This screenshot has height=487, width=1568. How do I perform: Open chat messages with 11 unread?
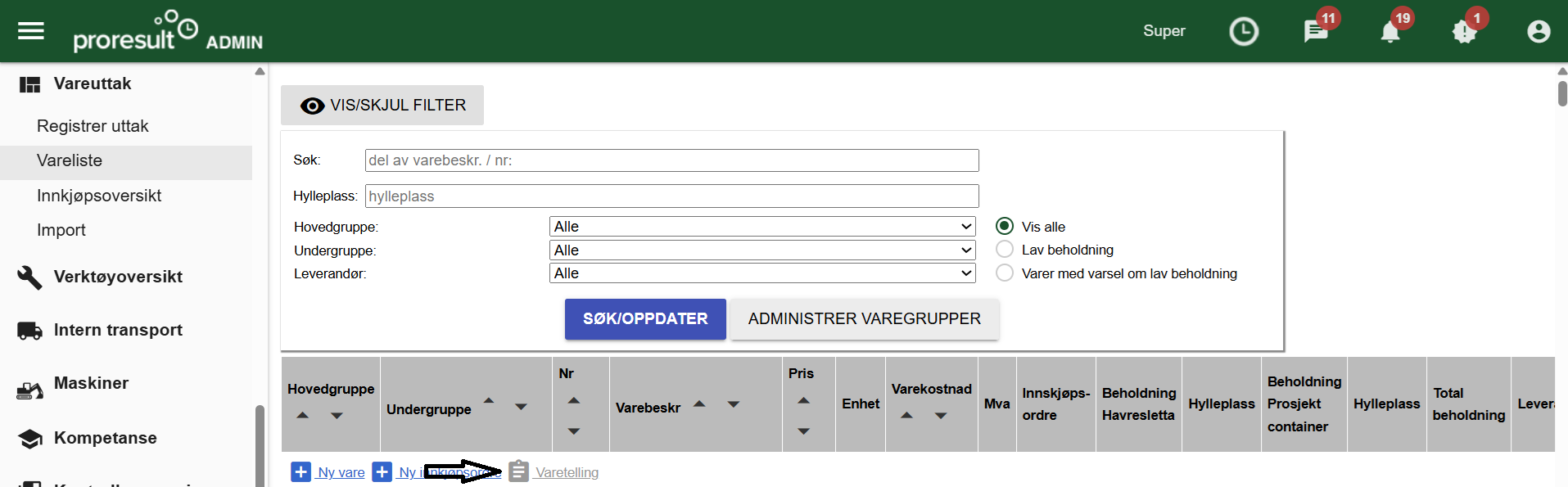[1315, 32]
